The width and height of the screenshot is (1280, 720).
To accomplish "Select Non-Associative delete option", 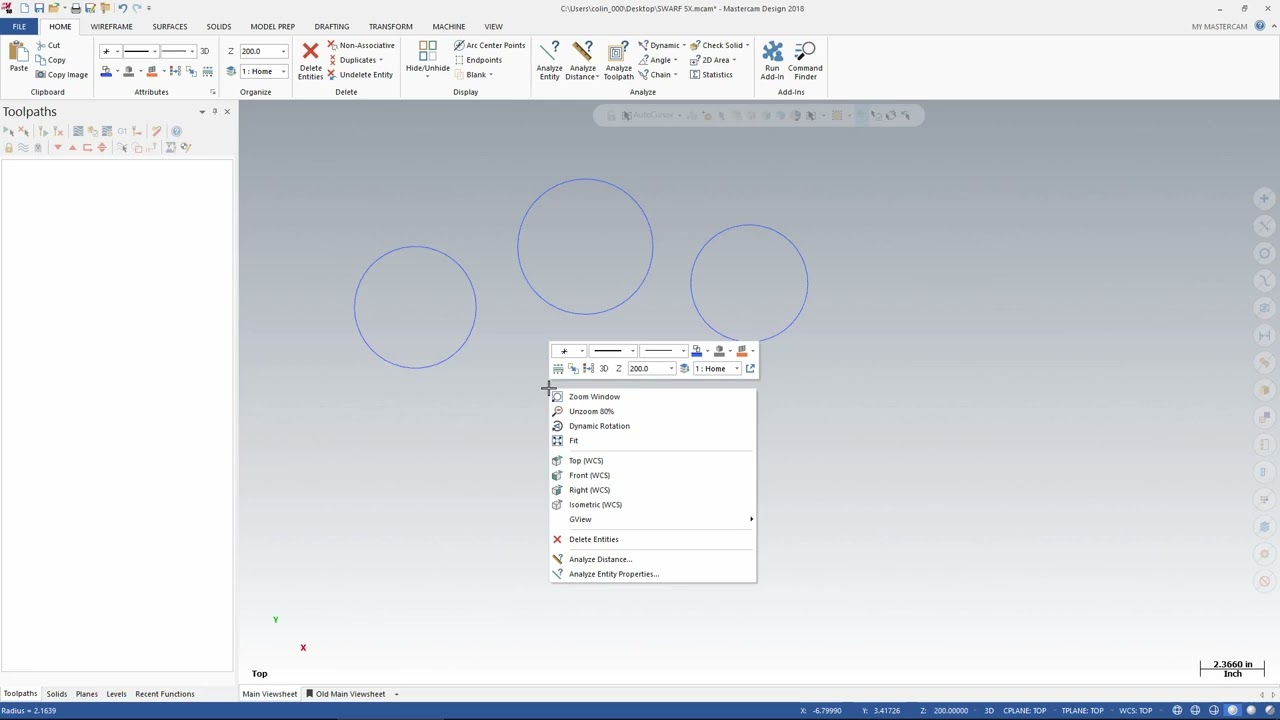I will 361,45.
